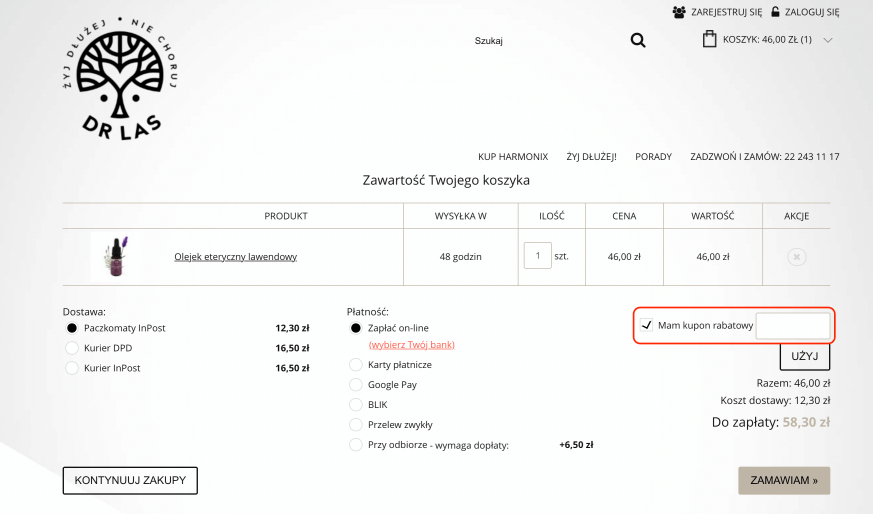873x514 pixels.
Task: Click the coupon code input field
Action: coord(793,326)
